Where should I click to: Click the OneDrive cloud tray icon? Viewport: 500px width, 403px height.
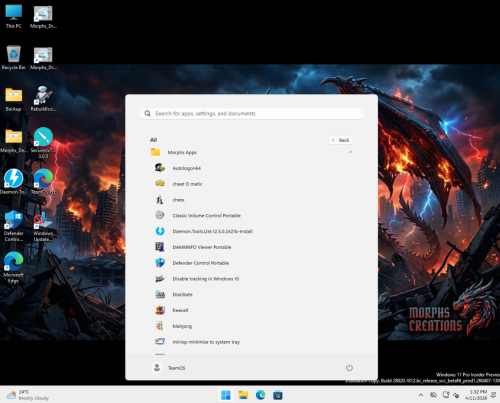pos(433,395)
